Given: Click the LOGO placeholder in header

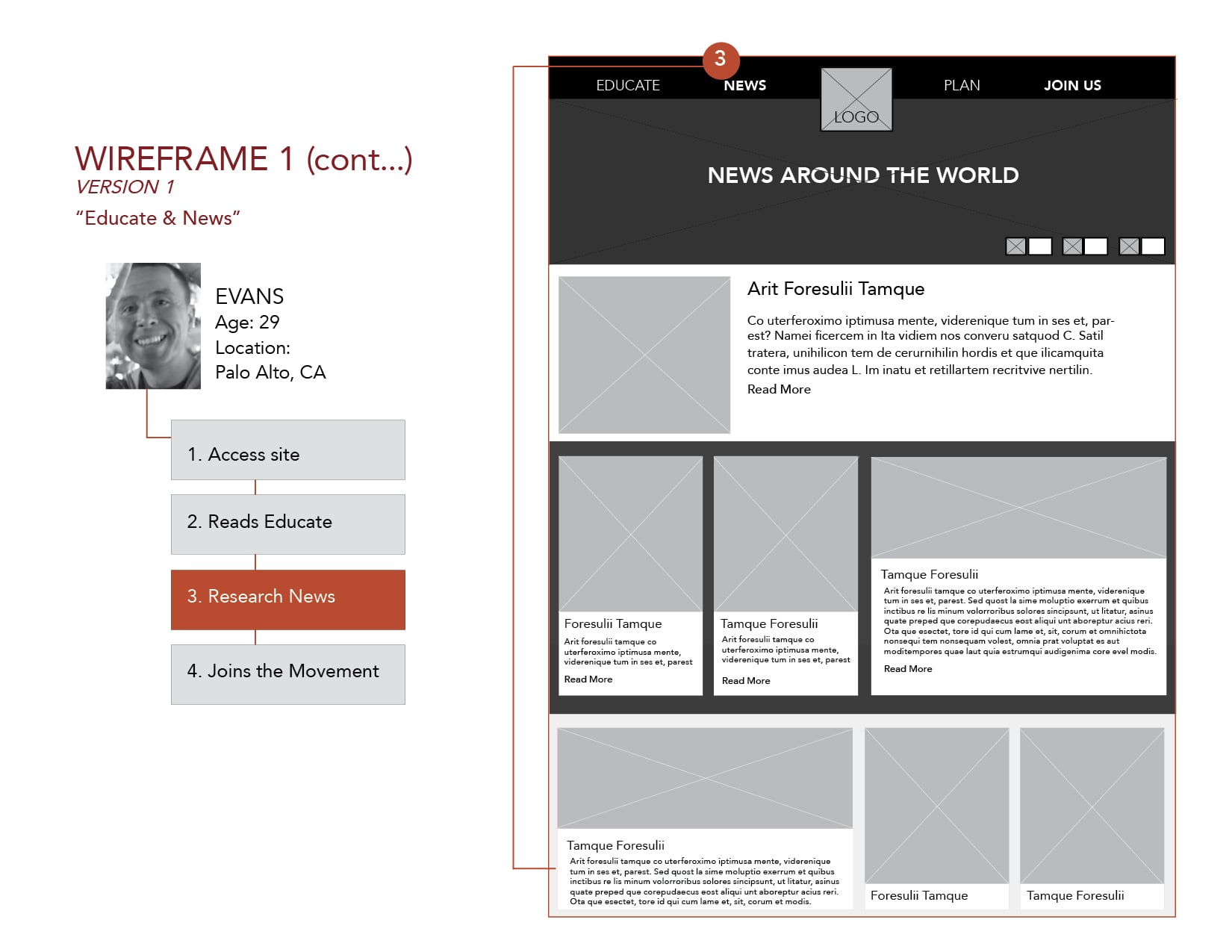Looking at the screenshot, I should [856, 100].
